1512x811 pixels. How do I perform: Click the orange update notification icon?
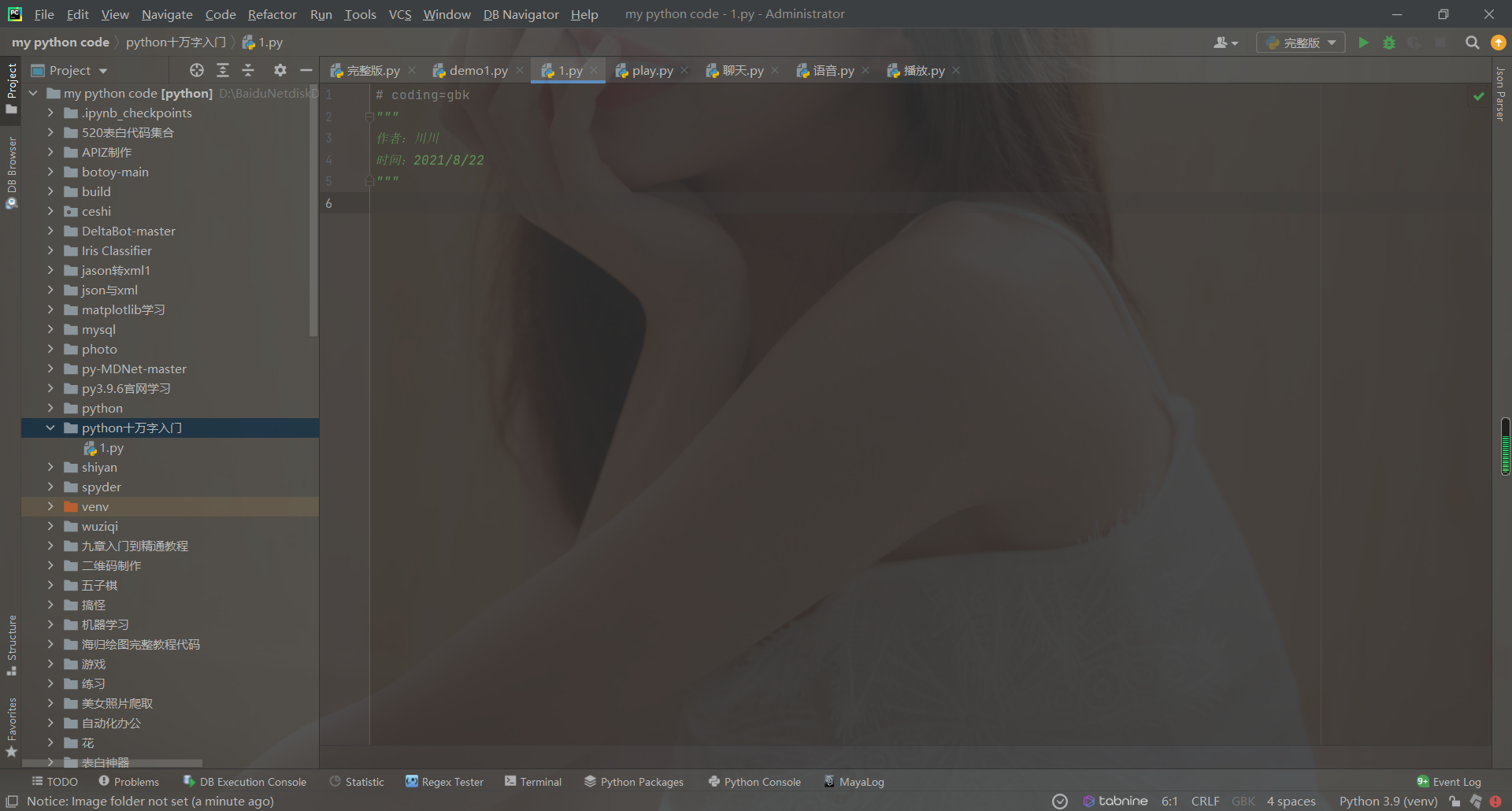(1498, 43)
